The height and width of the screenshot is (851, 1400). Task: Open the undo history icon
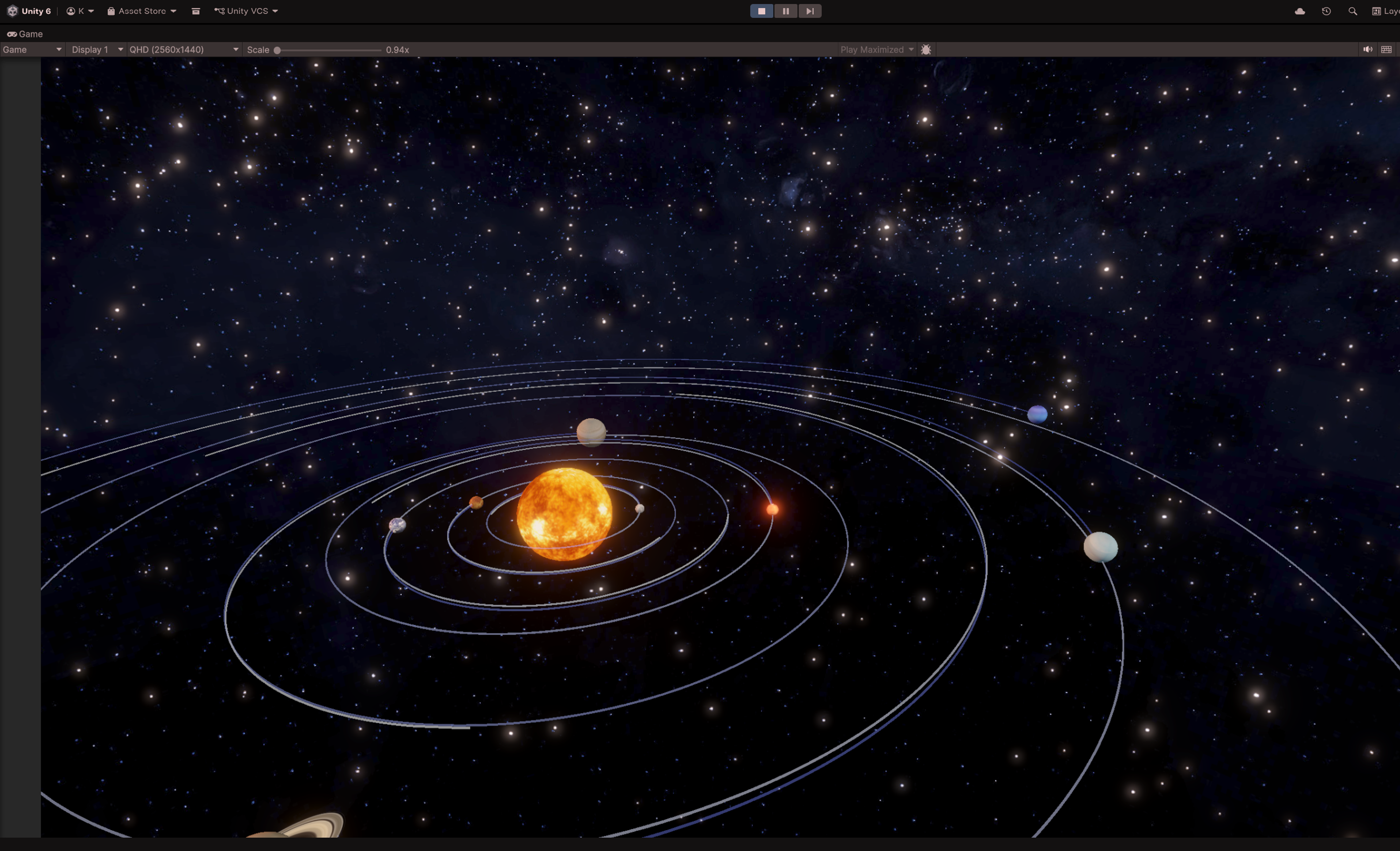[x=1326, y=11]
